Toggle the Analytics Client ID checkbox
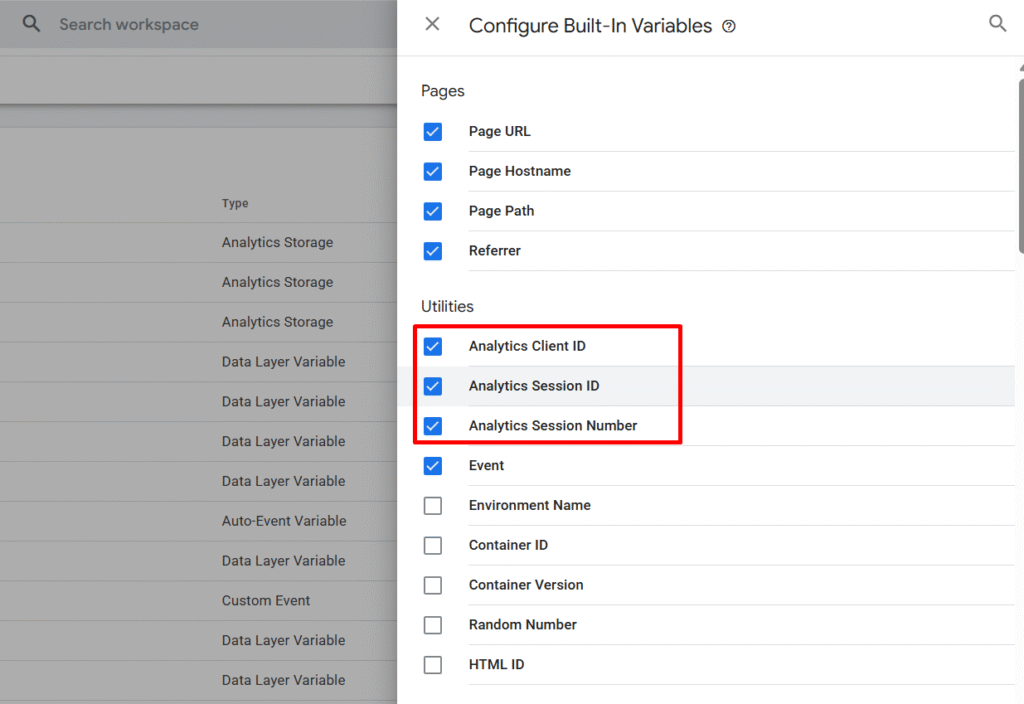 point(433,347)
